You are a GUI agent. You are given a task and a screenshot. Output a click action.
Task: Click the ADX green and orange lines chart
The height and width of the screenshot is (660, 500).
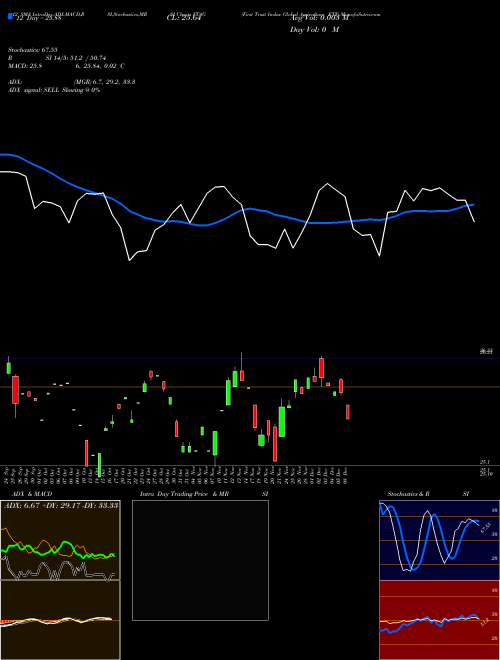[60, 540]
